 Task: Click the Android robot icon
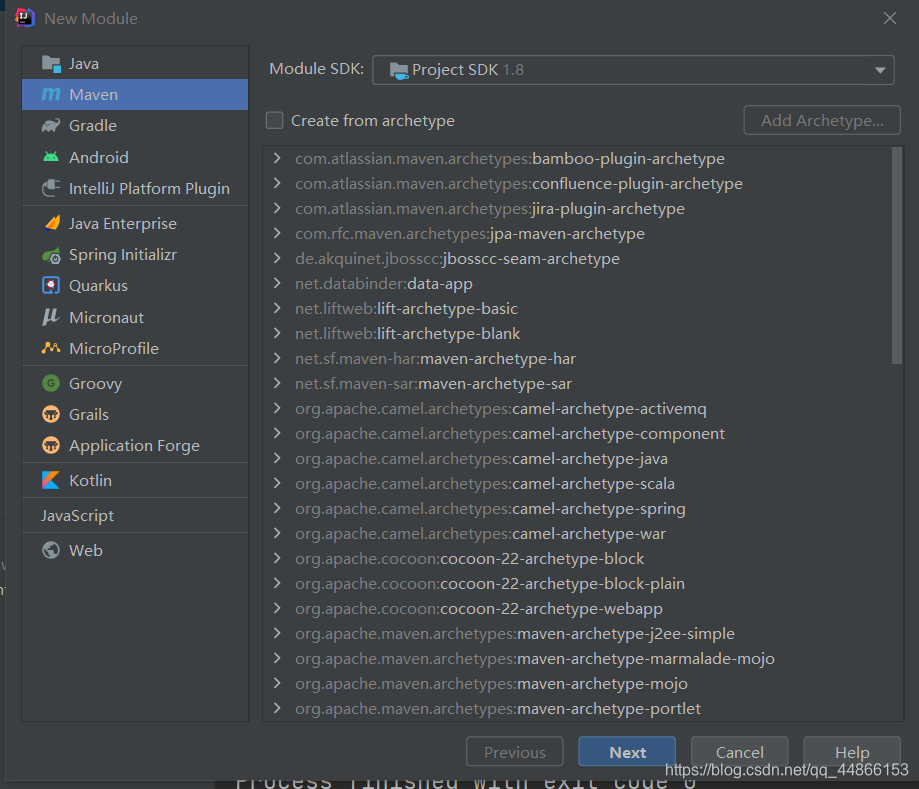point(51,157)
